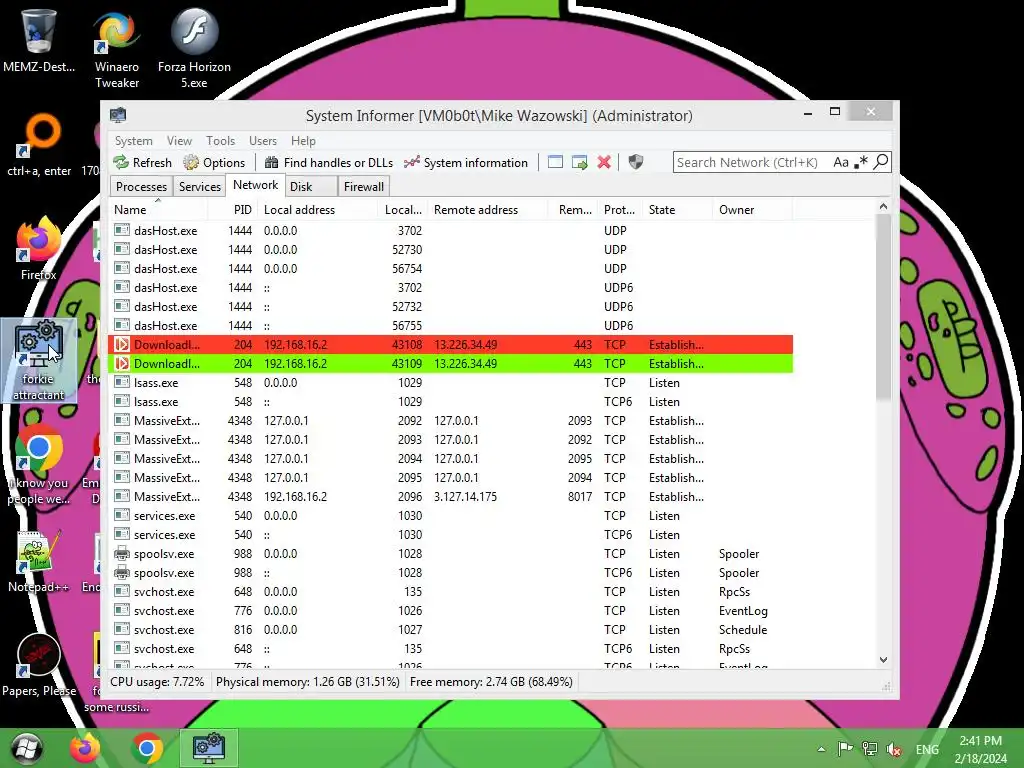Select MassiveExt... row with remote 3.127.14.175
The image size is (1024, 768).
pyautogui.click(x=451, y=496)
